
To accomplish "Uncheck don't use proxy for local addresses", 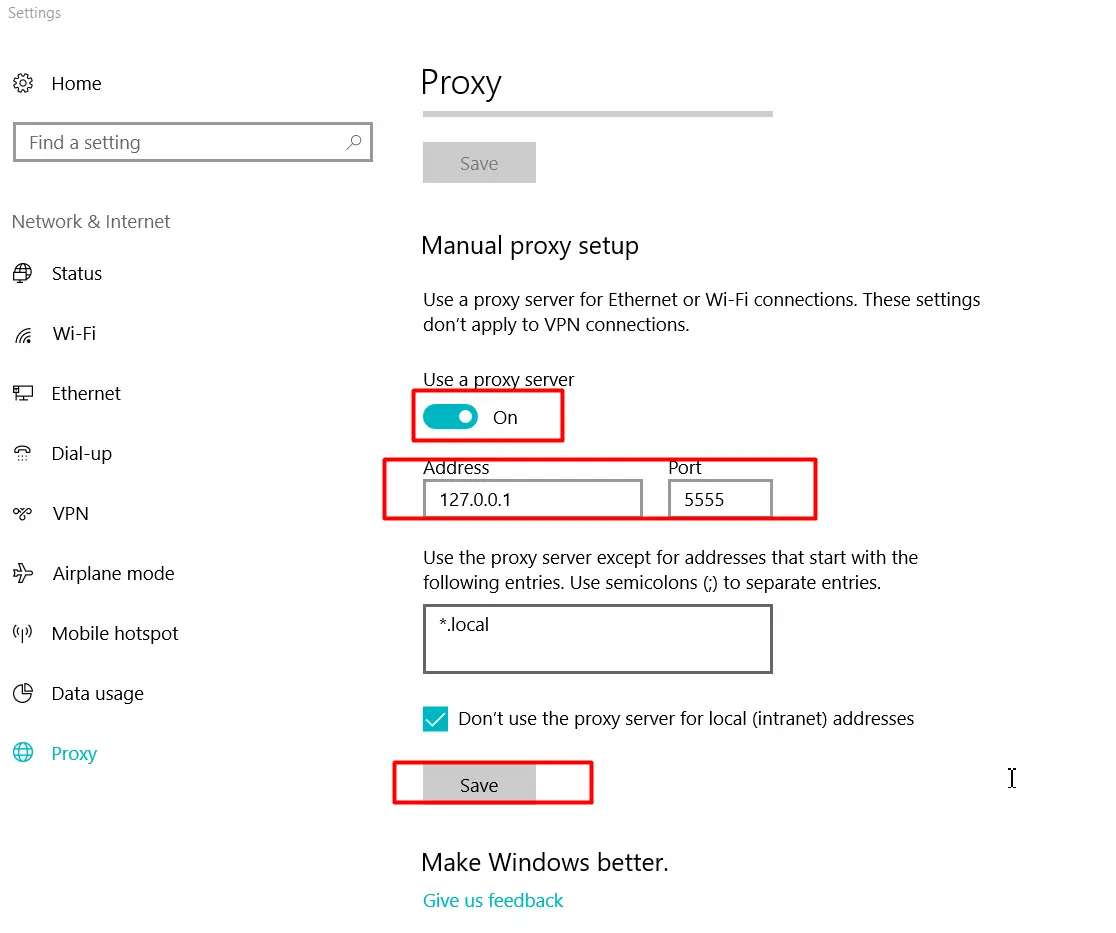I will [435, 719].
